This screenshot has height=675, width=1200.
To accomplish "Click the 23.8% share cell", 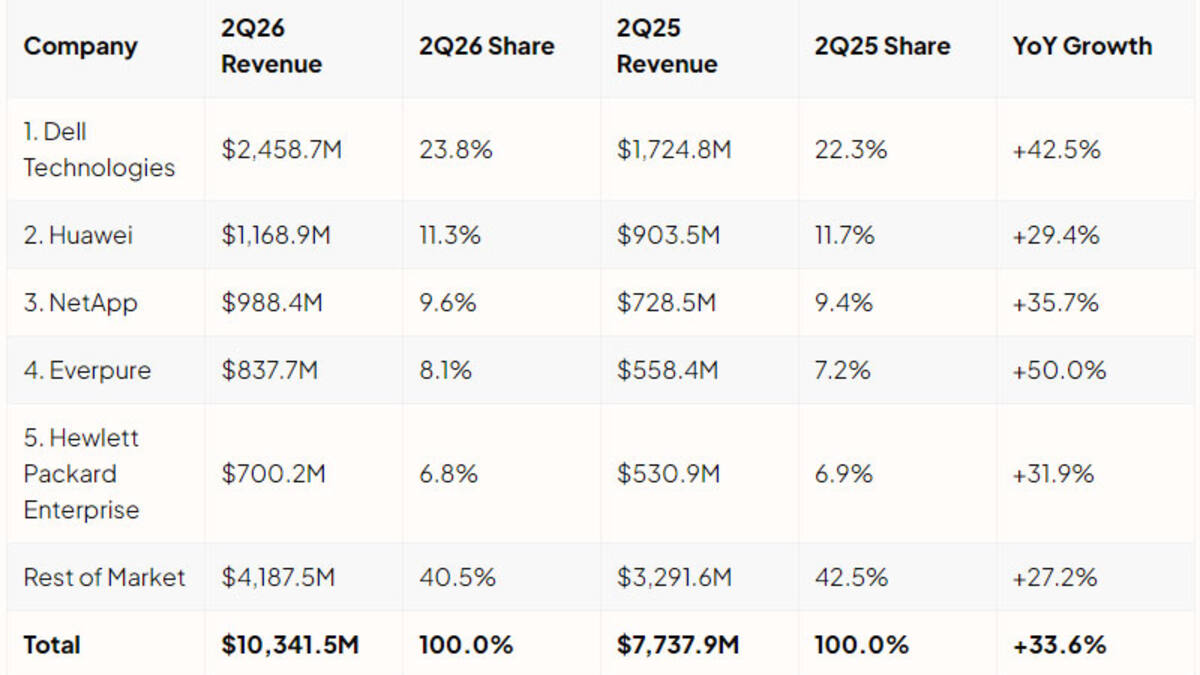I will pos(456,150).
